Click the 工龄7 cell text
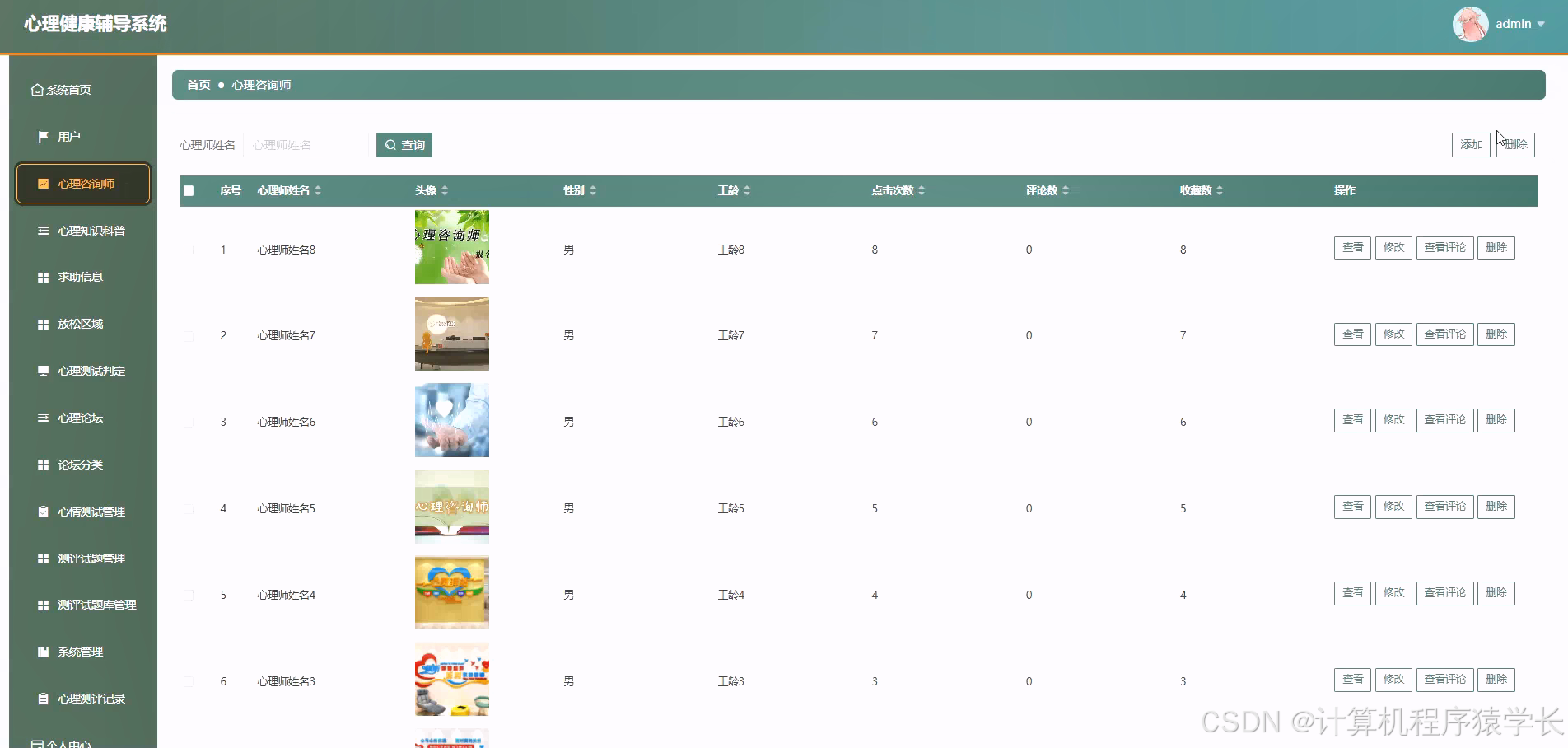 pyautogui.click(x=730, y=336)
